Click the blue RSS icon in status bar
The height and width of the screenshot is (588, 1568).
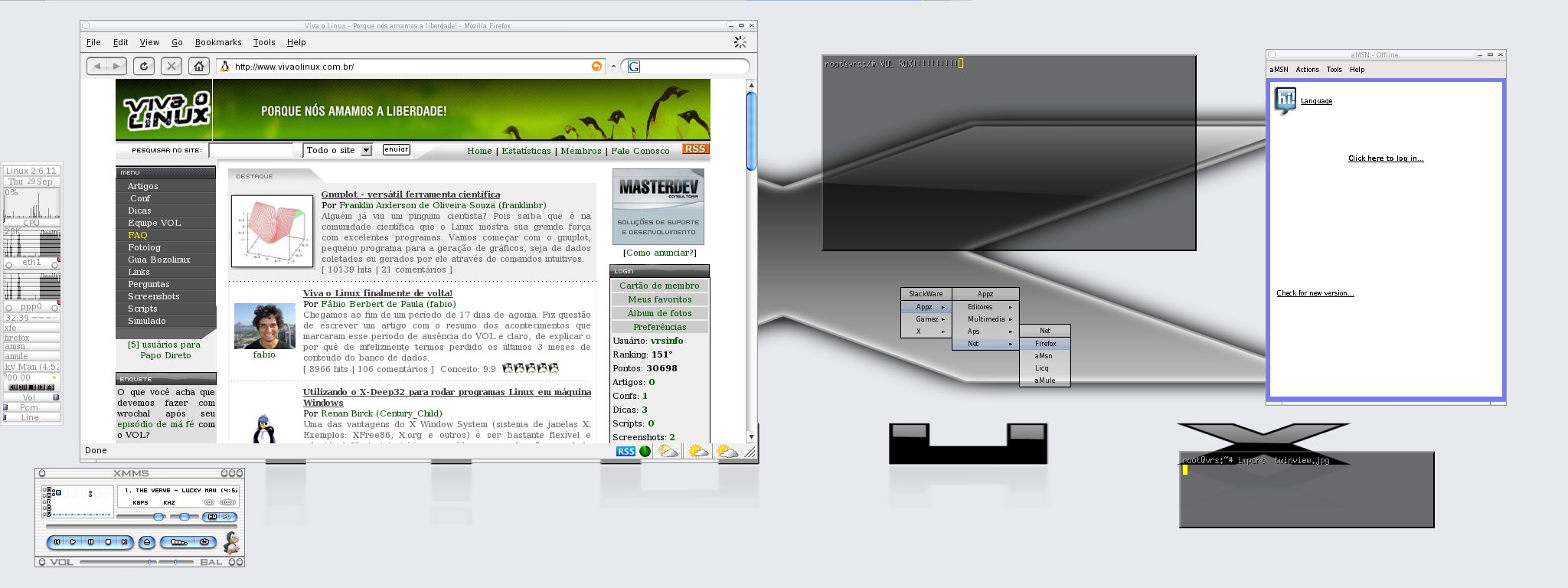pyautogui.click(x=626, y=452)
